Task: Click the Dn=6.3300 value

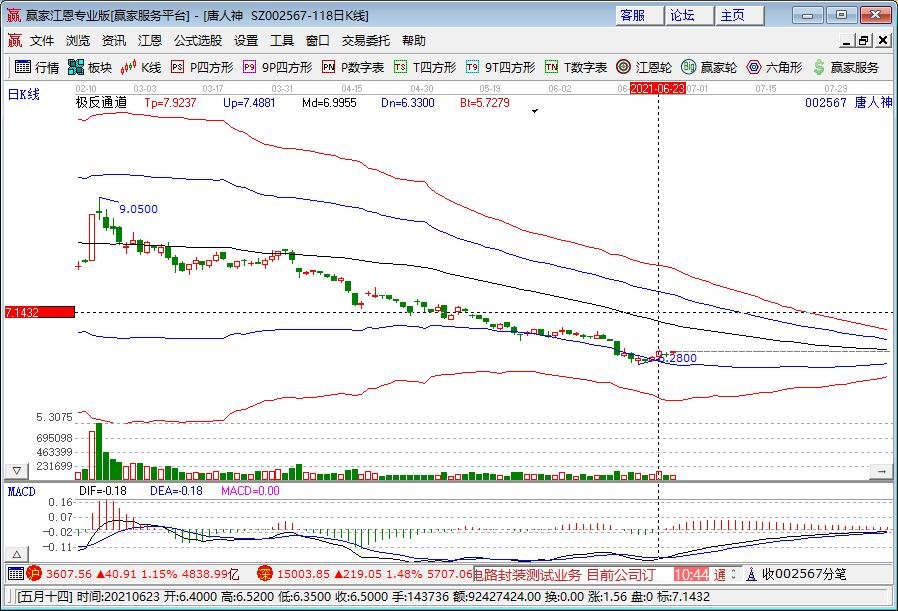Action: tap(408, 103)
